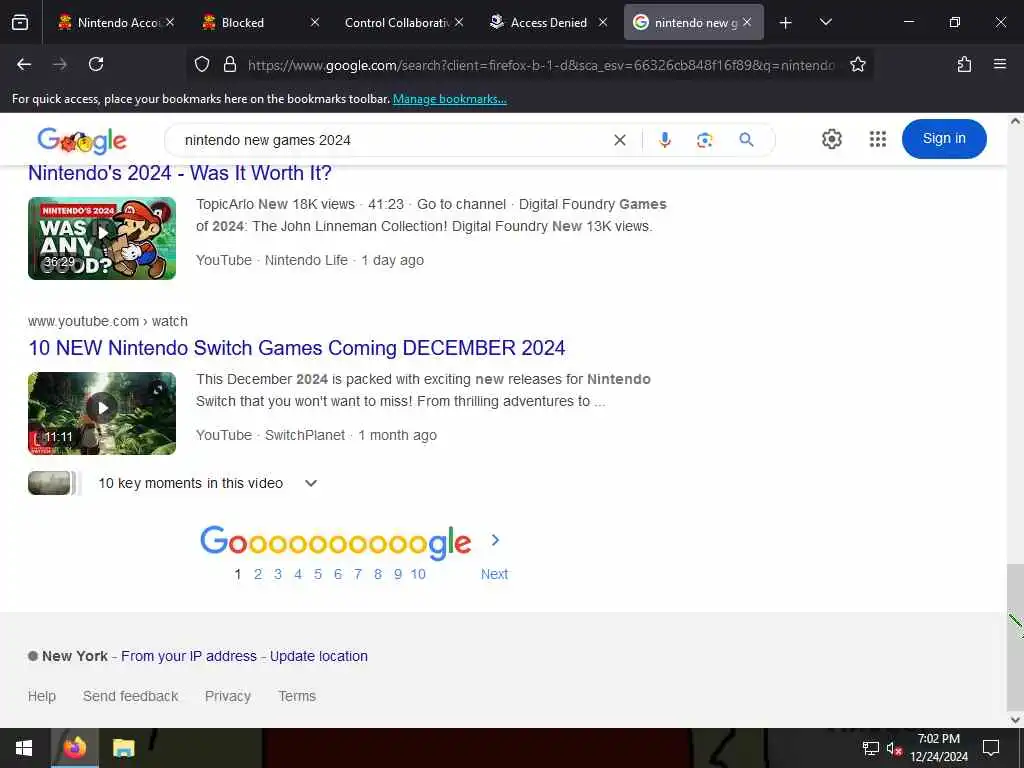Open Firefox View tab list icon
Screen dimensions: 1024x768
tap(20, 22)
